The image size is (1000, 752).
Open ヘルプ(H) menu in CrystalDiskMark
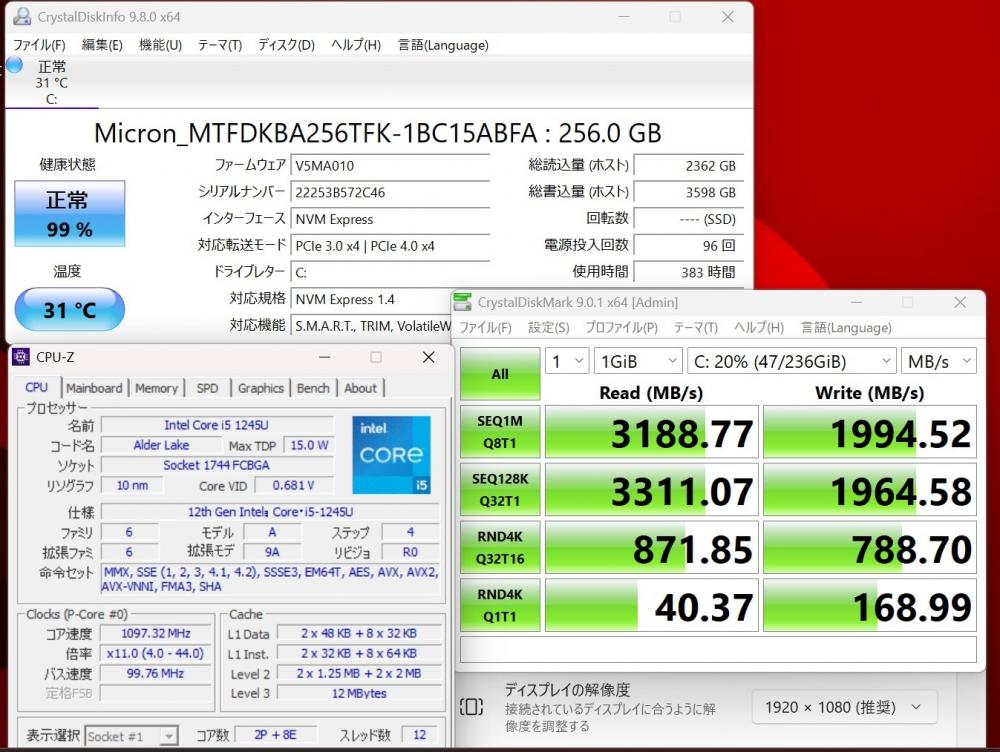pos(759,328)
